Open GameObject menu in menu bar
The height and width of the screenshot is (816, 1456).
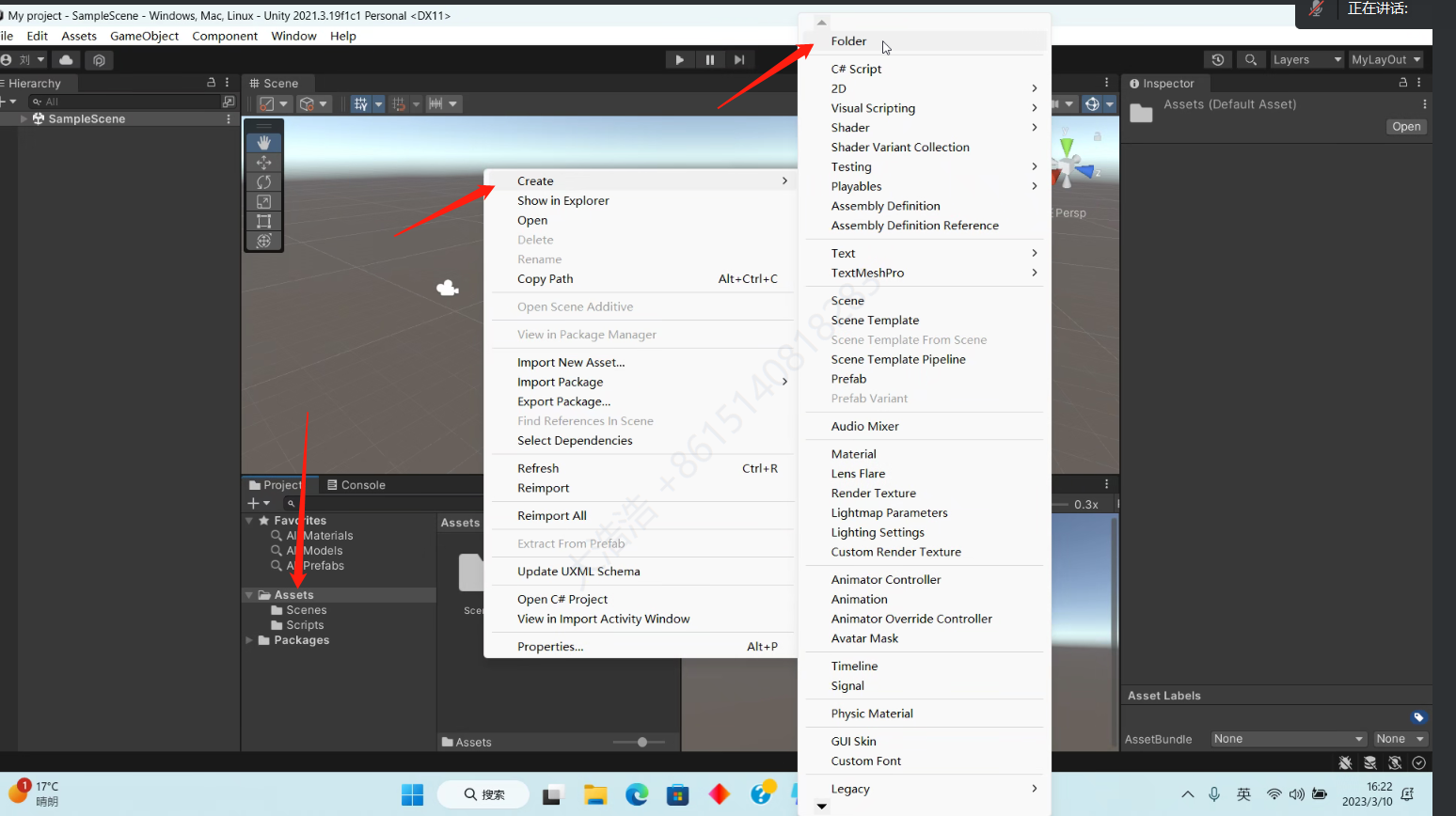144,36
